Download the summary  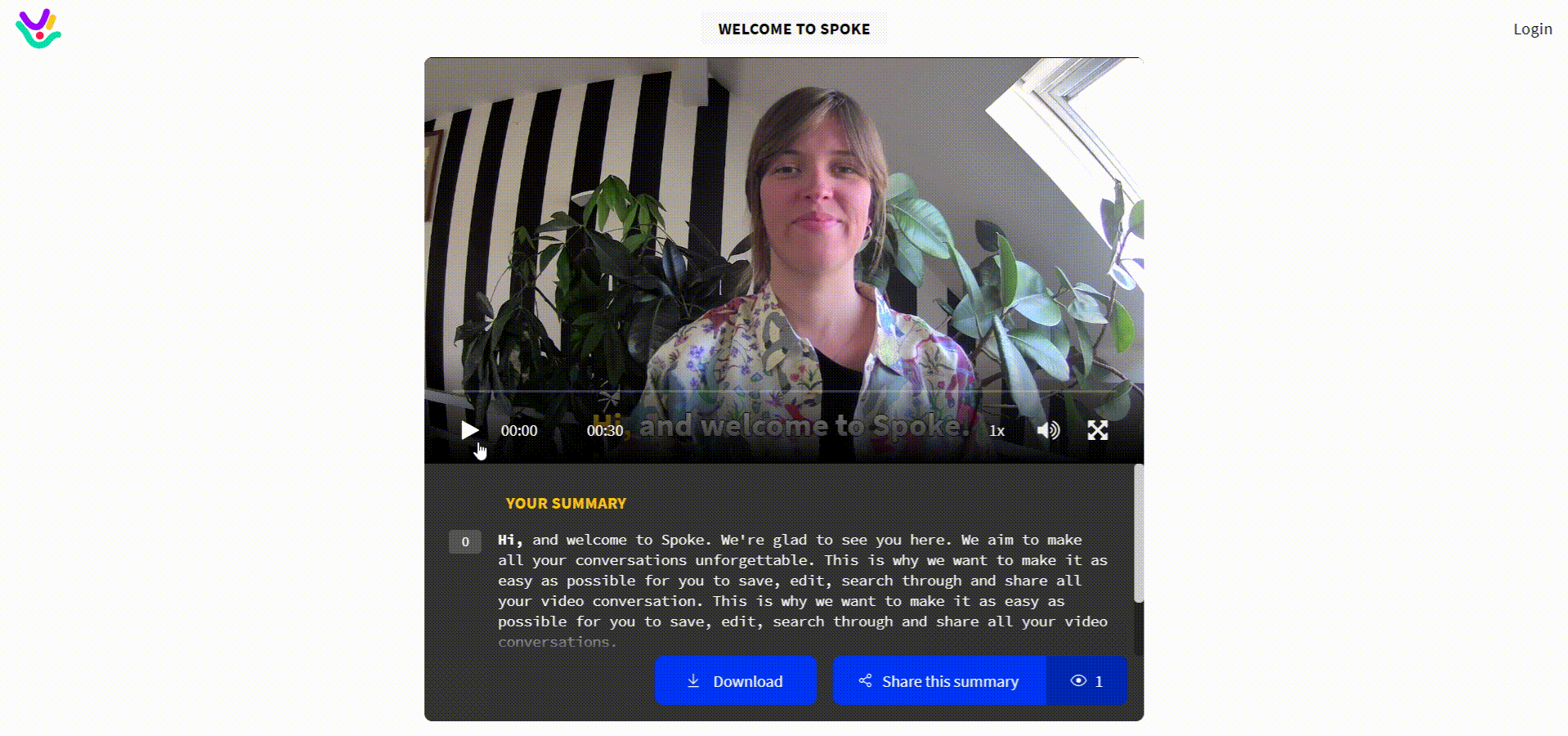[x=735, y=680]
